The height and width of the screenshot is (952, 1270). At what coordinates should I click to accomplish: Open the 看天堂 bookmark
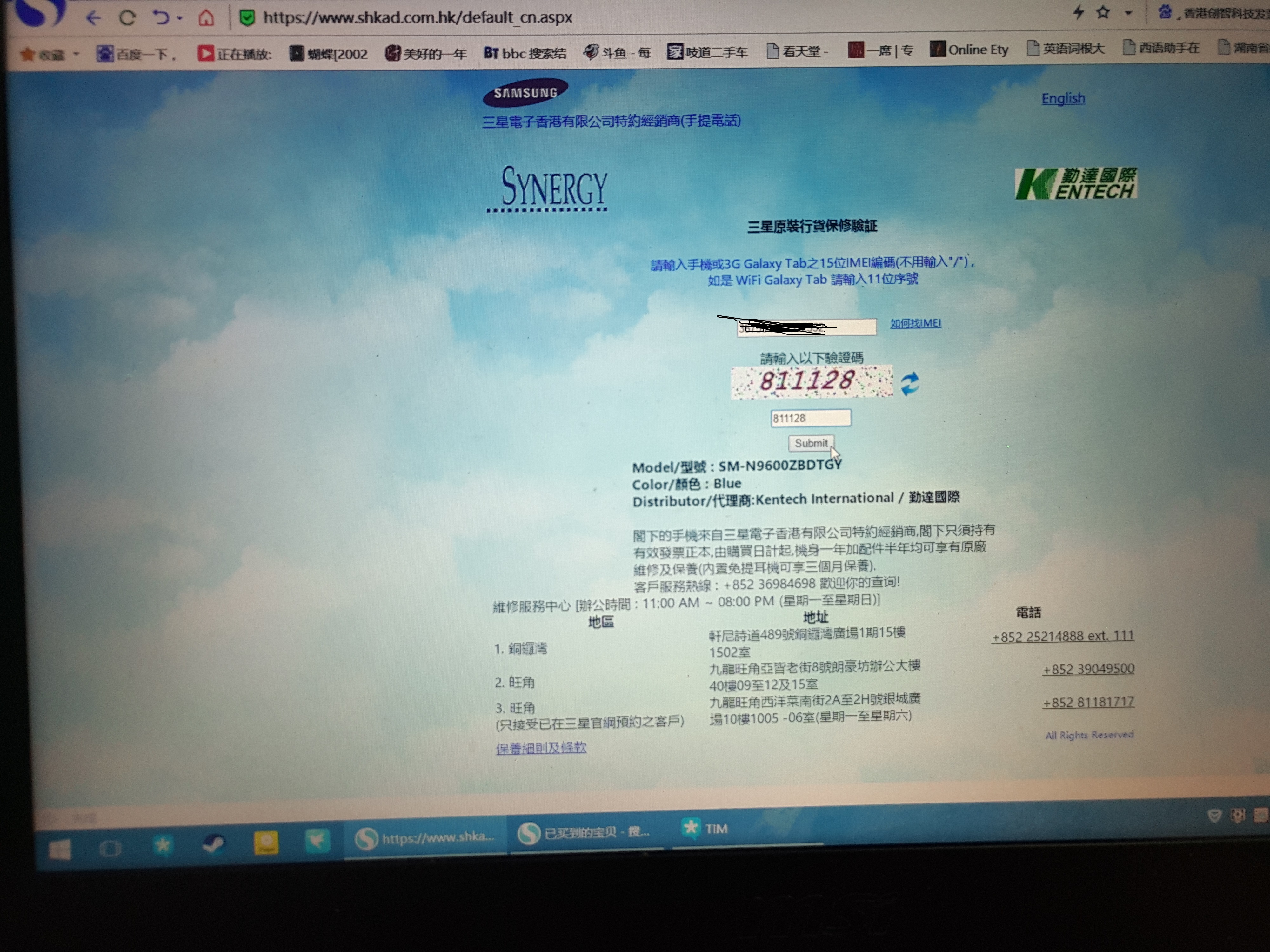798,51
